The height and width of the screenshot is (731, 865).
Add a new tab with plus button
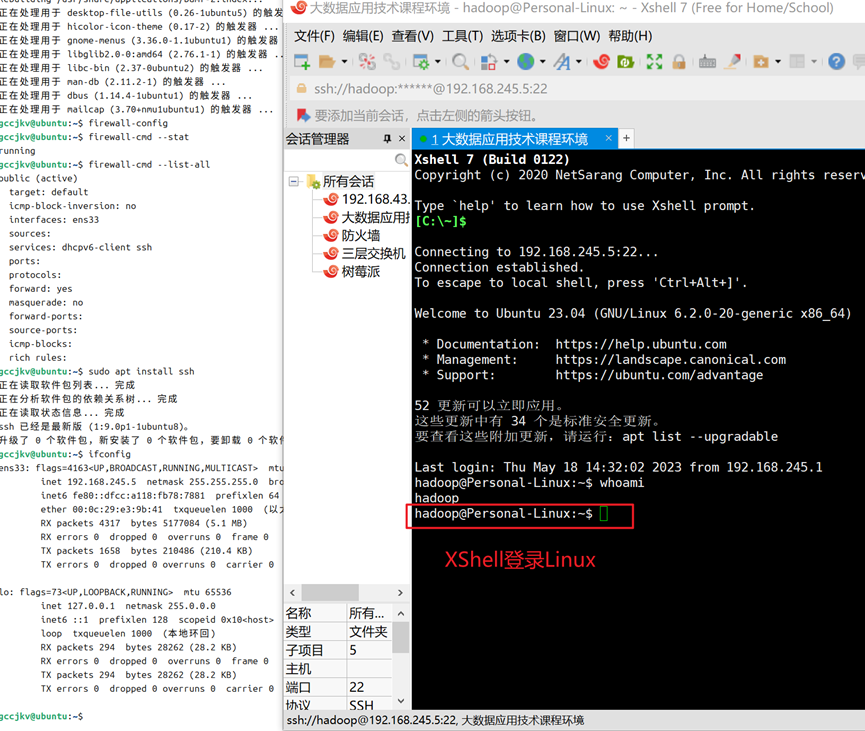tap(626, 138)
